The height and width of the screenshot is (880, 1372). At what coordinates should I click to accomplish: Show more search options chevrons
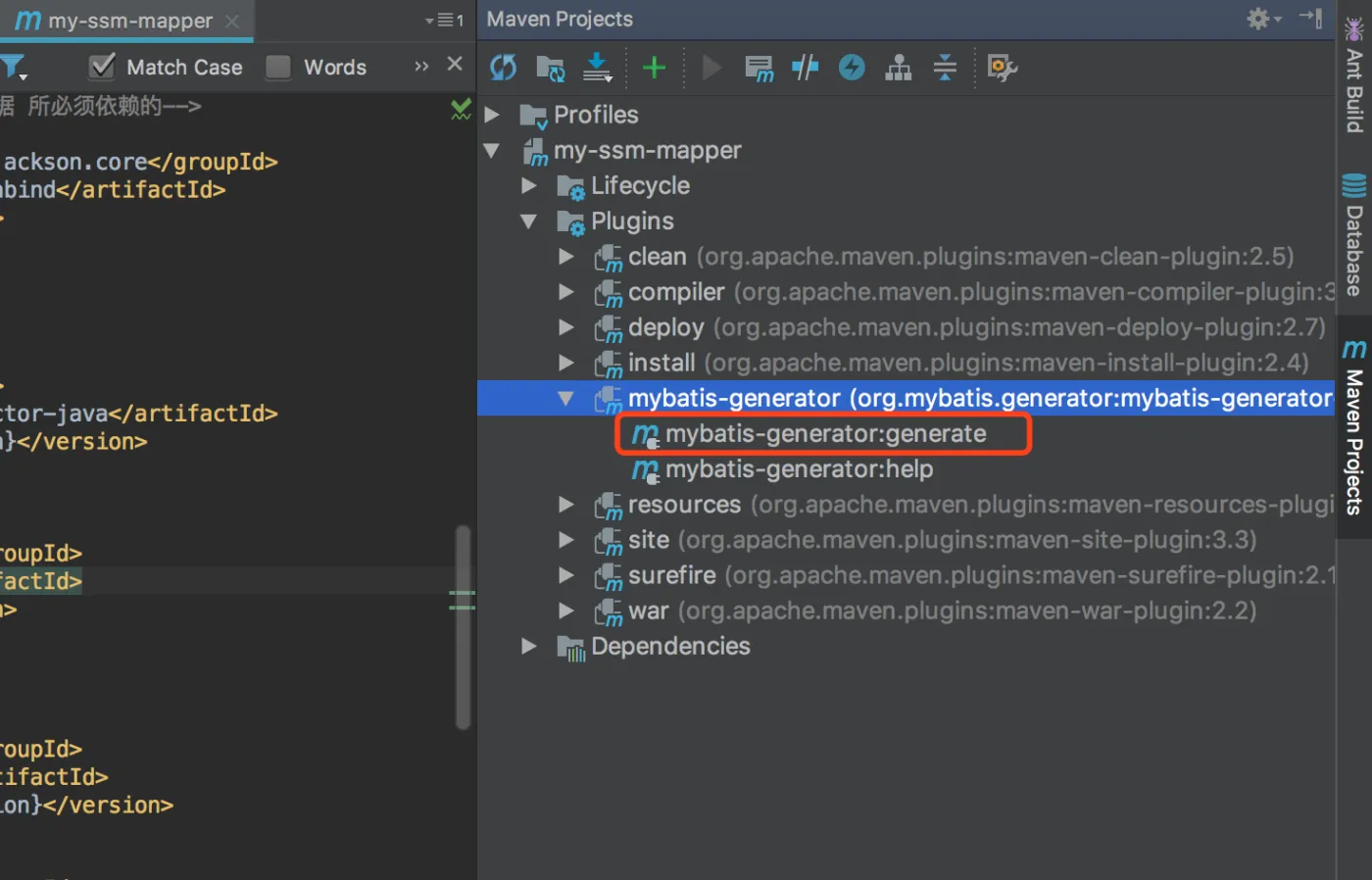tap(421, 66)
